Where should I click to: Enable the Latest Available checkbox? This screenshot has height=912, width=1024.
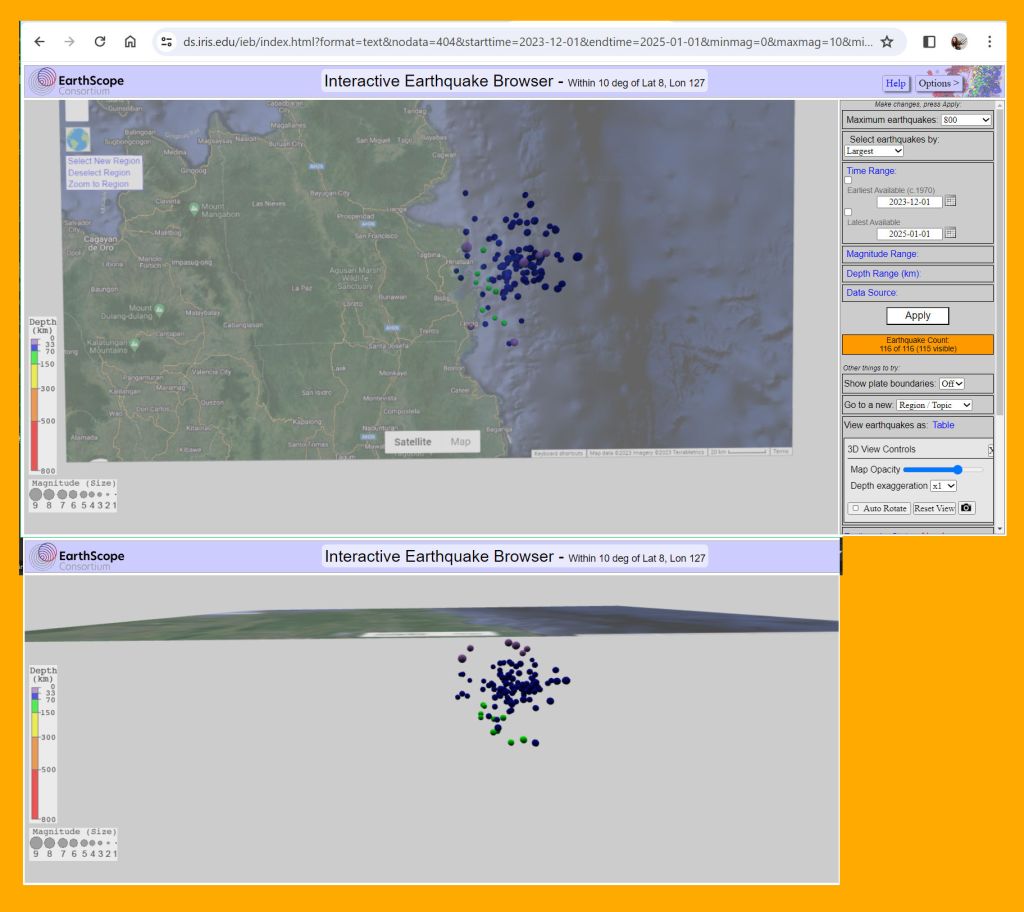[x=850, y=212]
